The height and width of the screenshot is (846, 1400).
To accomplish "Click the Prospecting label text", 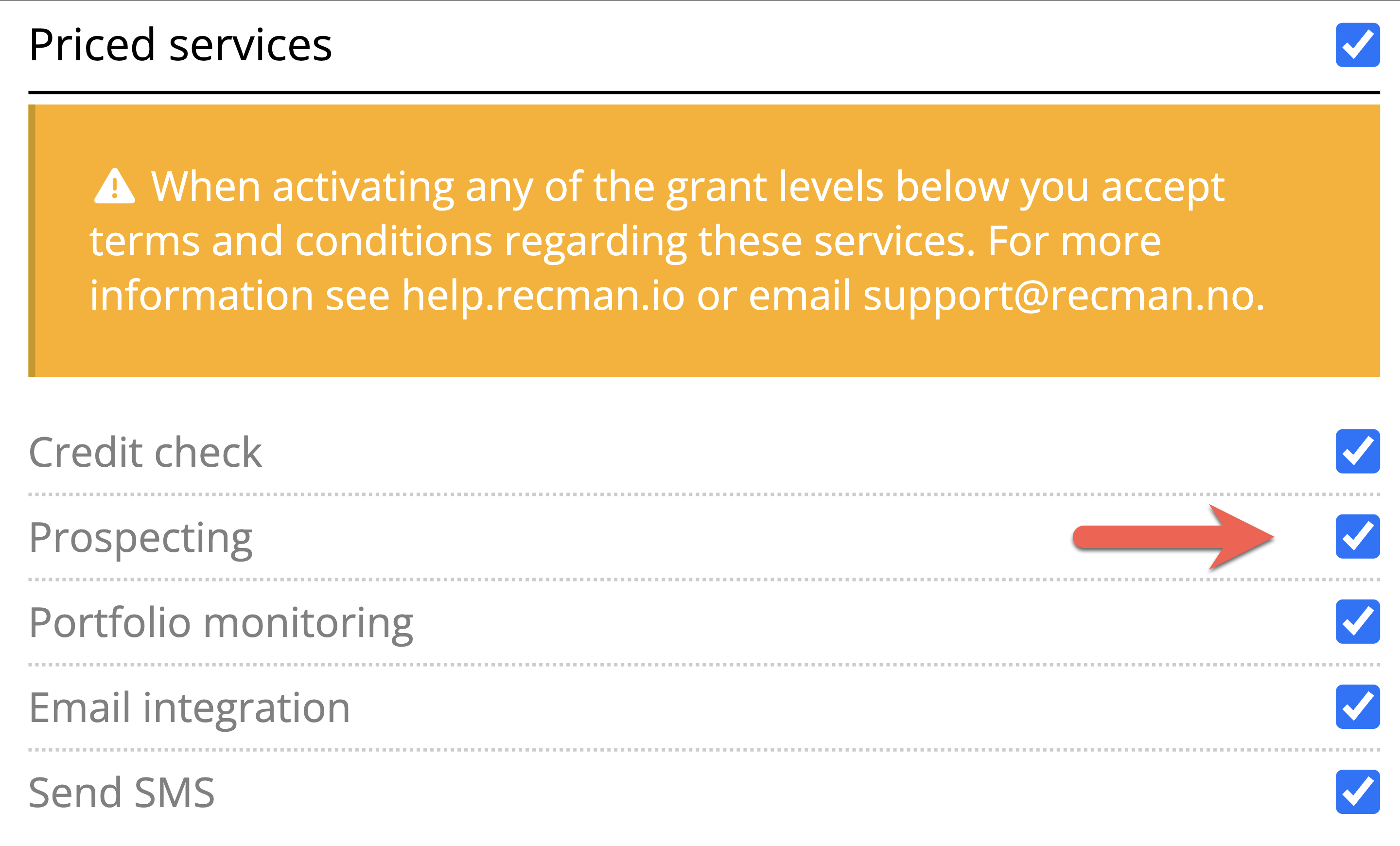I will pyautogui.click(x=140, y=537).
